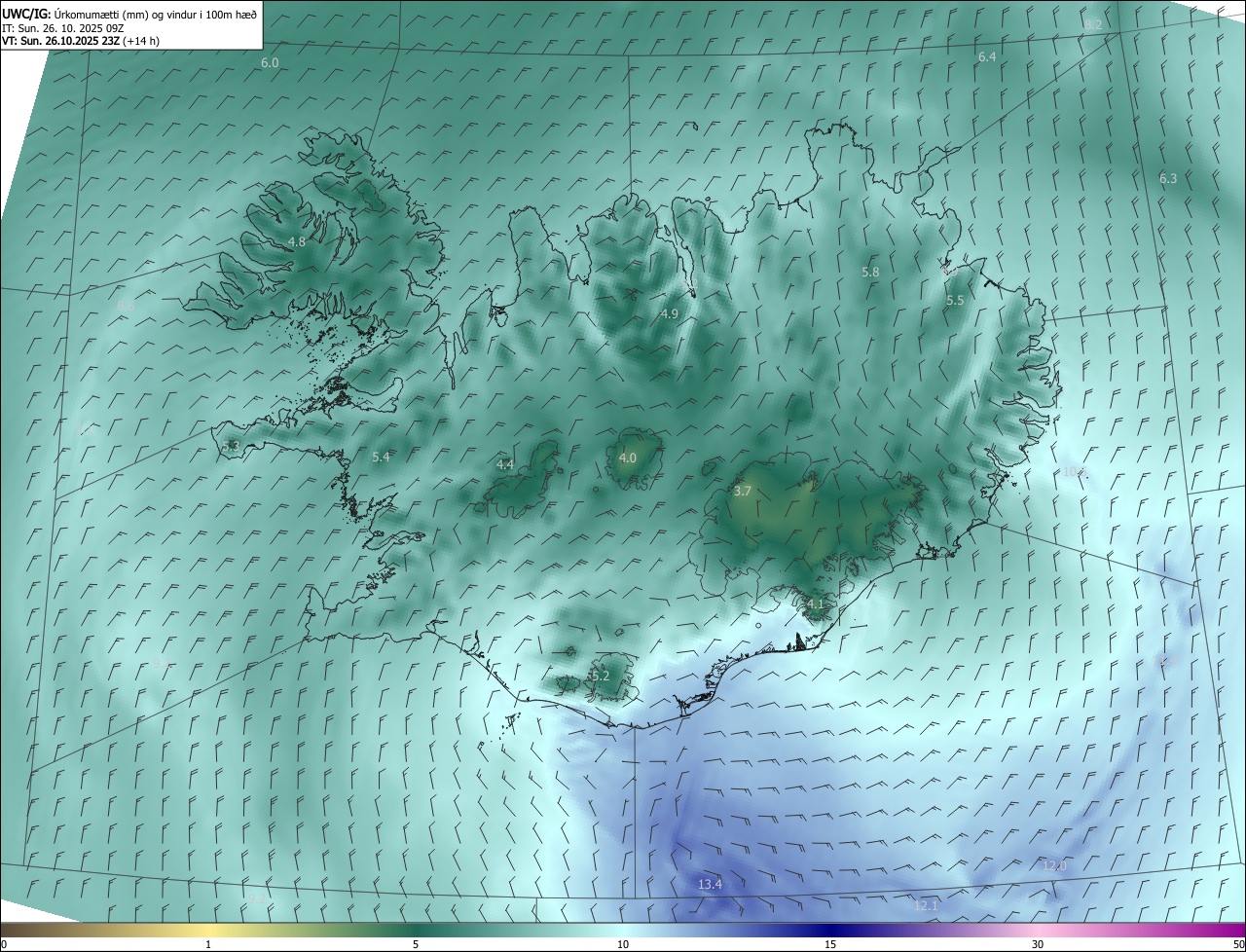Image resolution: width=1246 pixels, height=952 pixels.
Task: Click the 5.4 value label on the map
Action: [x=381, y=458]
